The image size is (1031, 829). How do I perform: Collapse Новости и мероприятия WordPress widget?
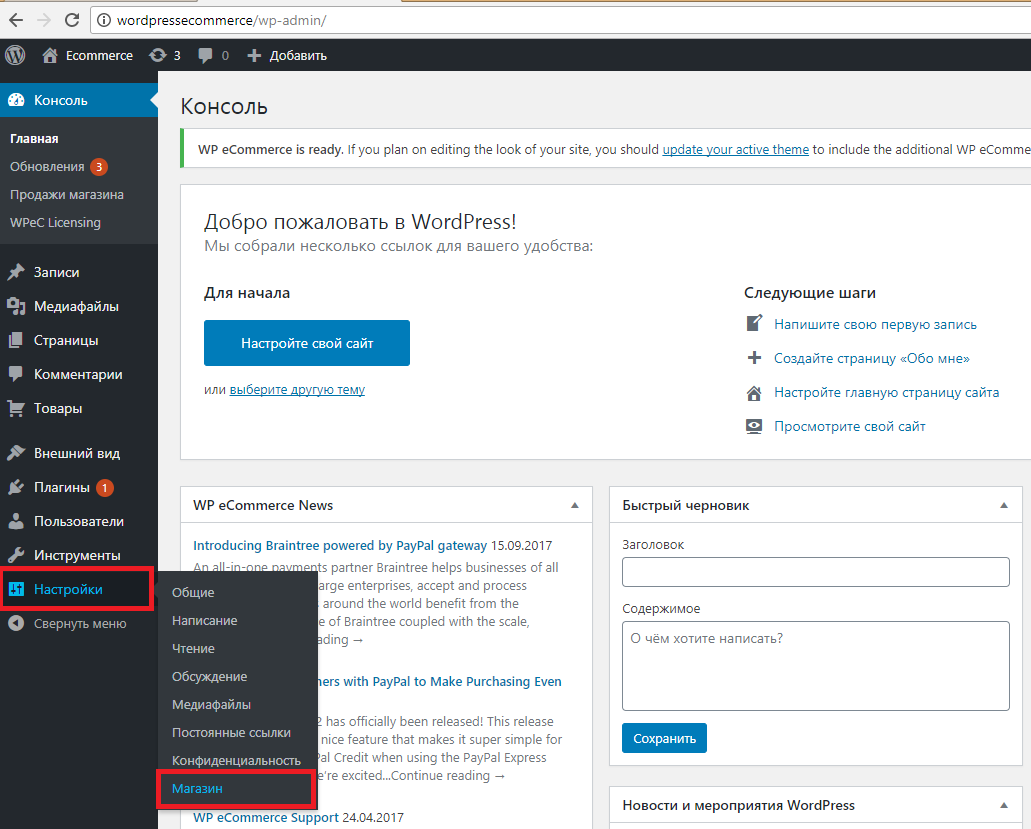click(1004, 805)
